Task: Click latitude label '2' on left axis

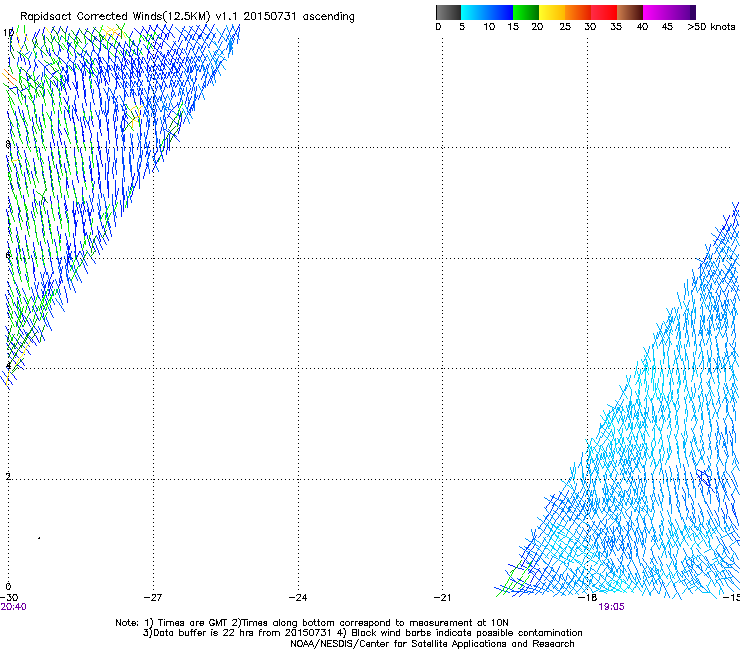Action: click(x=8, y=476)
